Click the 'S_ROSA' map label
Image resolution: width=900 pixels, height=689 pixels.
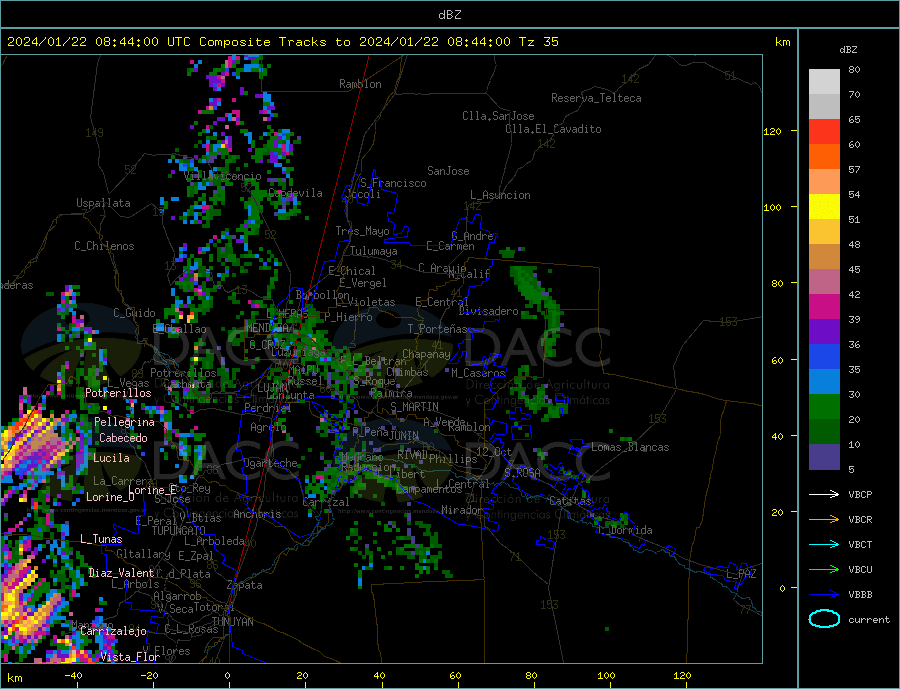[x=522, y=473]
